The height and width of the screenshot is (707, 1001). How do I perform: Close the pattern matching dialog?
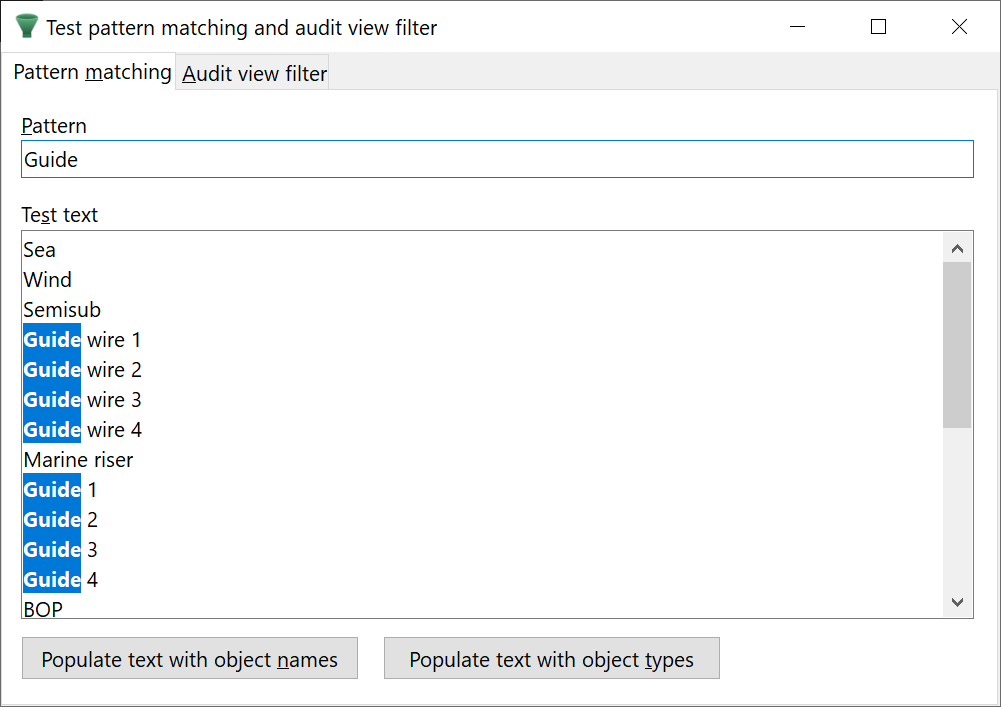[x=959, y=27]
